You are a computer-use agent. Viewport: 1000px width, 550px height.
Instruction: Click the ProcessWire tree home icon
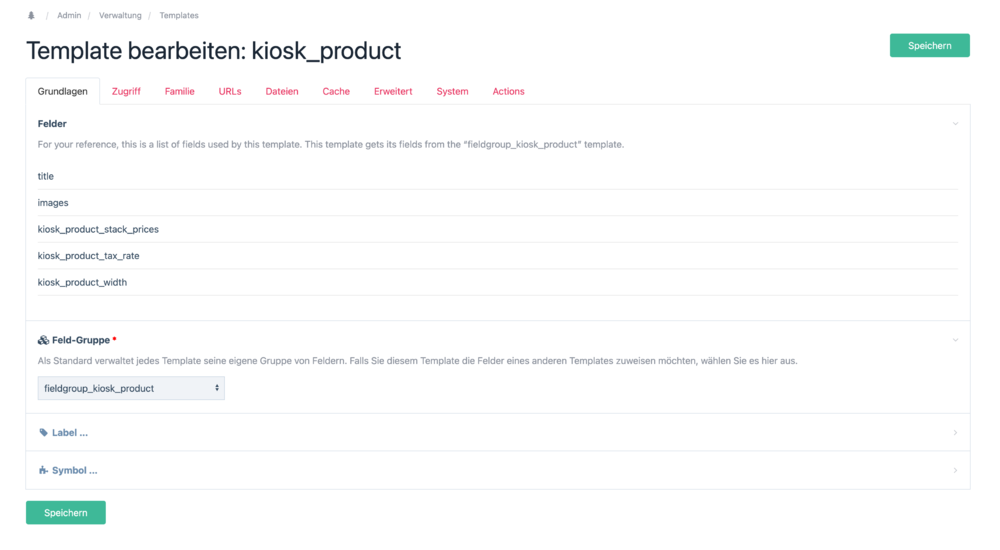click(31, 16)
